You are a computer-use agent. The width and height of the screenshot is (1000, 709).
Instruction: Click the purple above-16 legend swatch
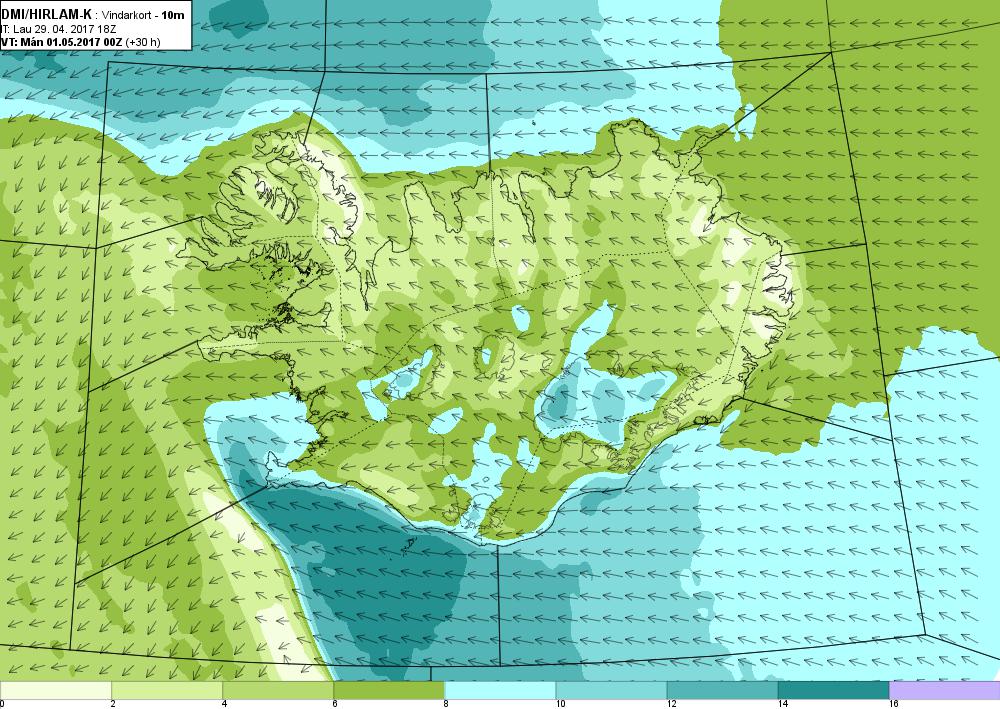945,690
